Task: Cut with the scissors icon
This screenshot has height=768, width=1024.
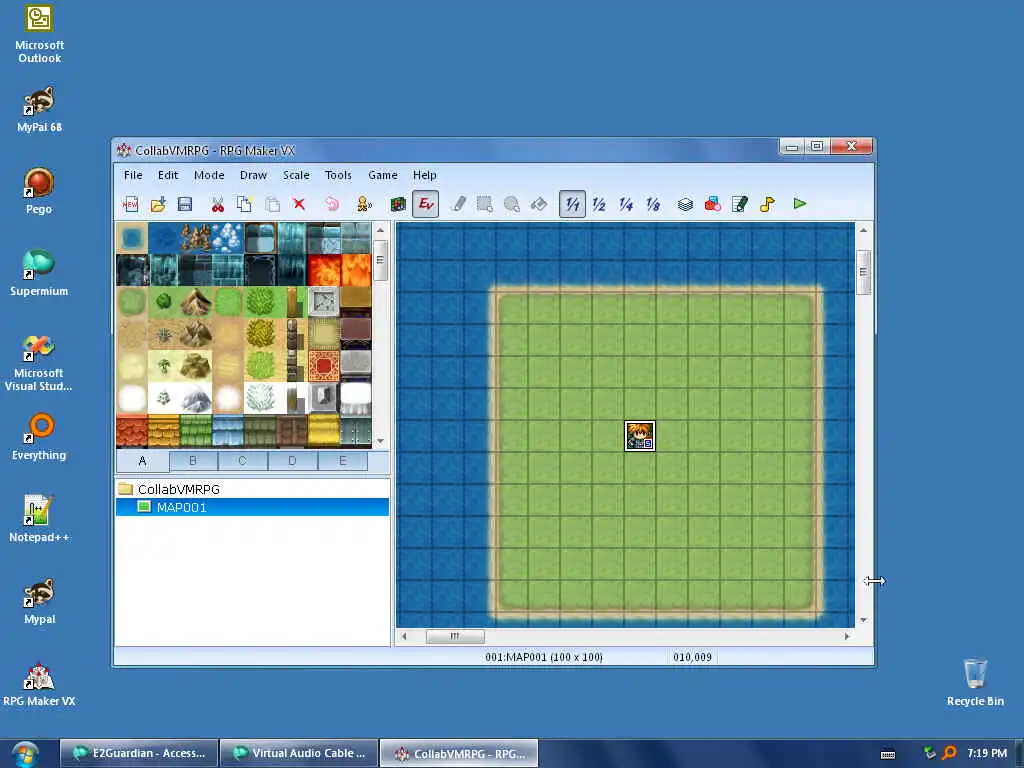Action: click(217, 204)
